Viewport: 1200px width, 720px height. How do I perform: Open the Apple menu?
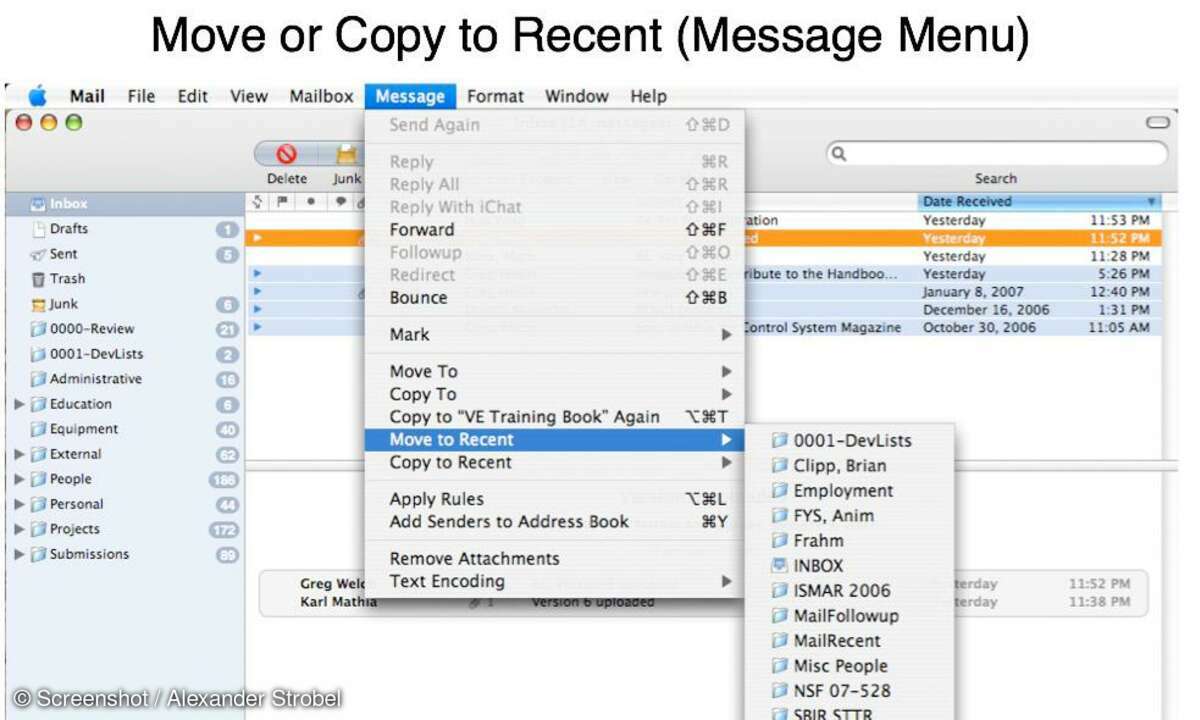38,97
